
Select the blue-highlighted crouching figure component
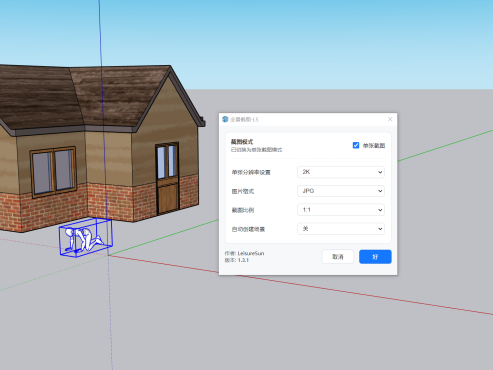(85, 238)
